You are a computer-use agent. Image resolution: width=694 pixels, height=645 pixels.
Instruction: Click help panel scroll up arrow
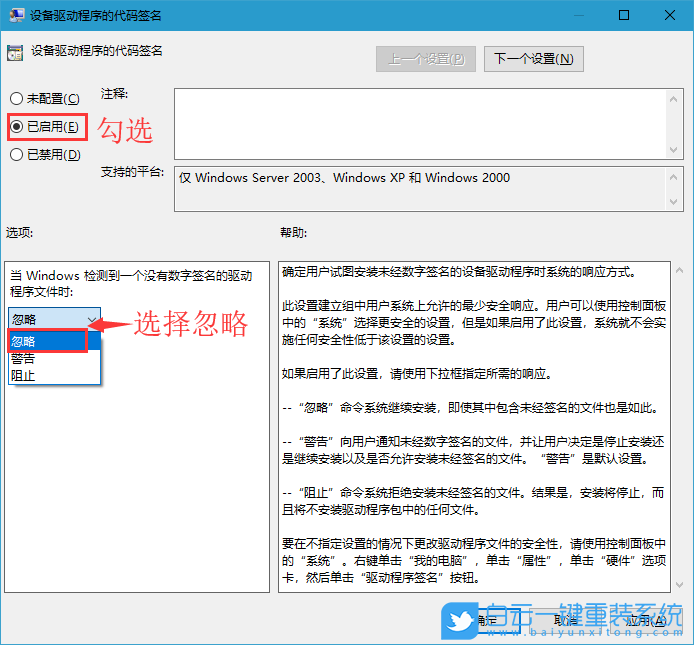pos(679,270)
